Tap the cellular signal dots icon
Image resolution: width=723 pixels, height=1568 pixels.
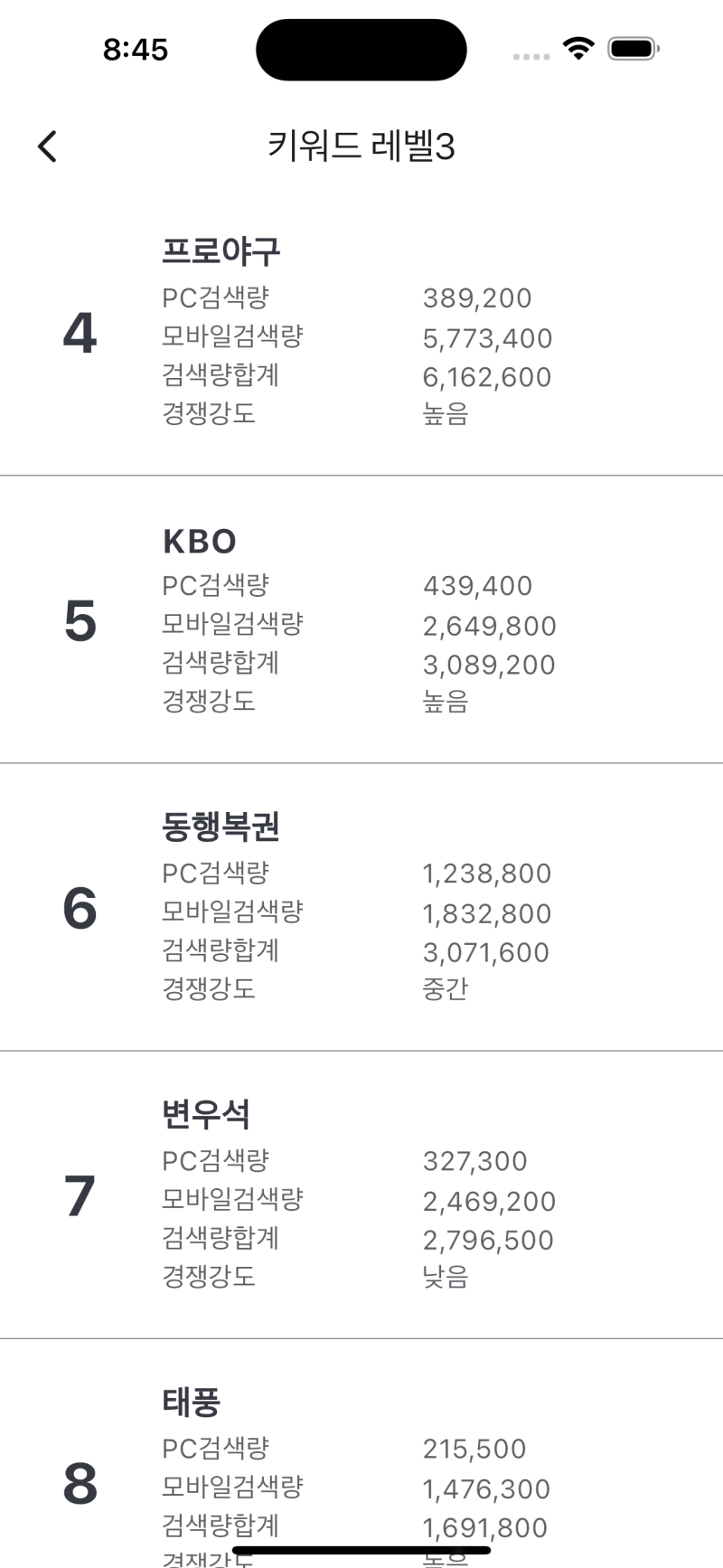(x=530, y=56)
